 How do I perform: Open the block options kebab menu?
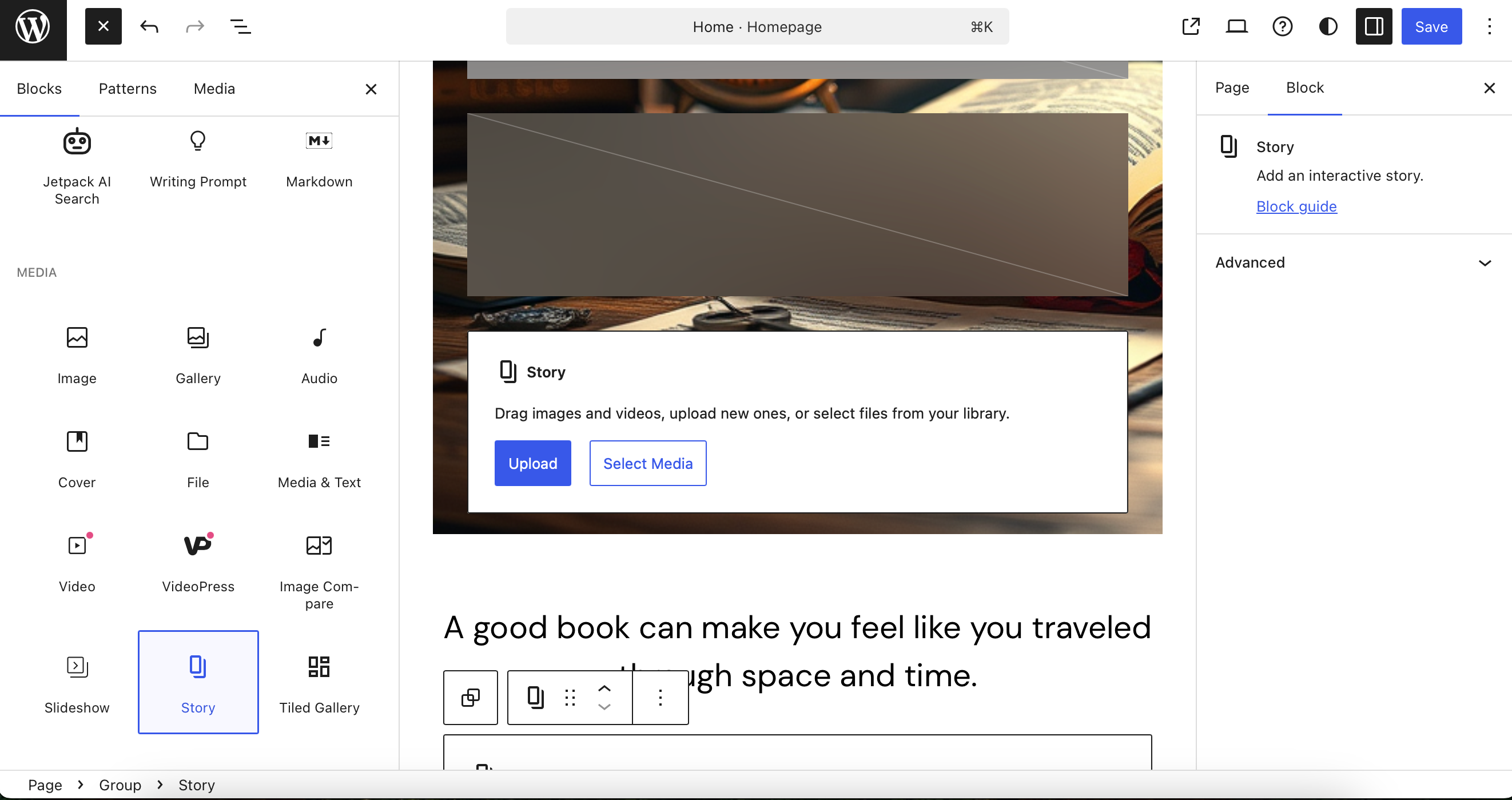coord(660,698)
